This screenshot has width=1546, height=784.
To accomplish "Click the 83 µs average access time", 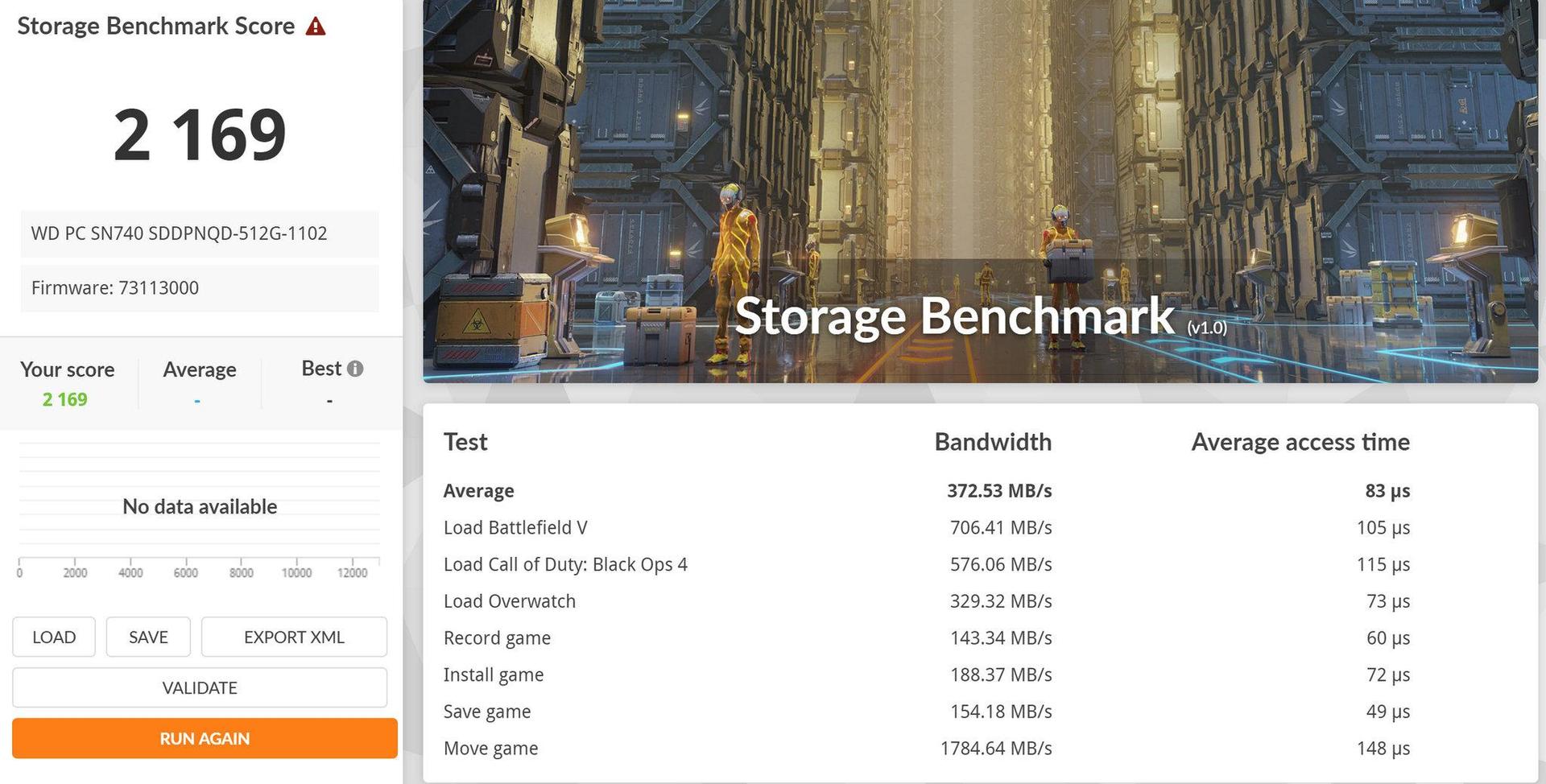I will [1387, 491].
